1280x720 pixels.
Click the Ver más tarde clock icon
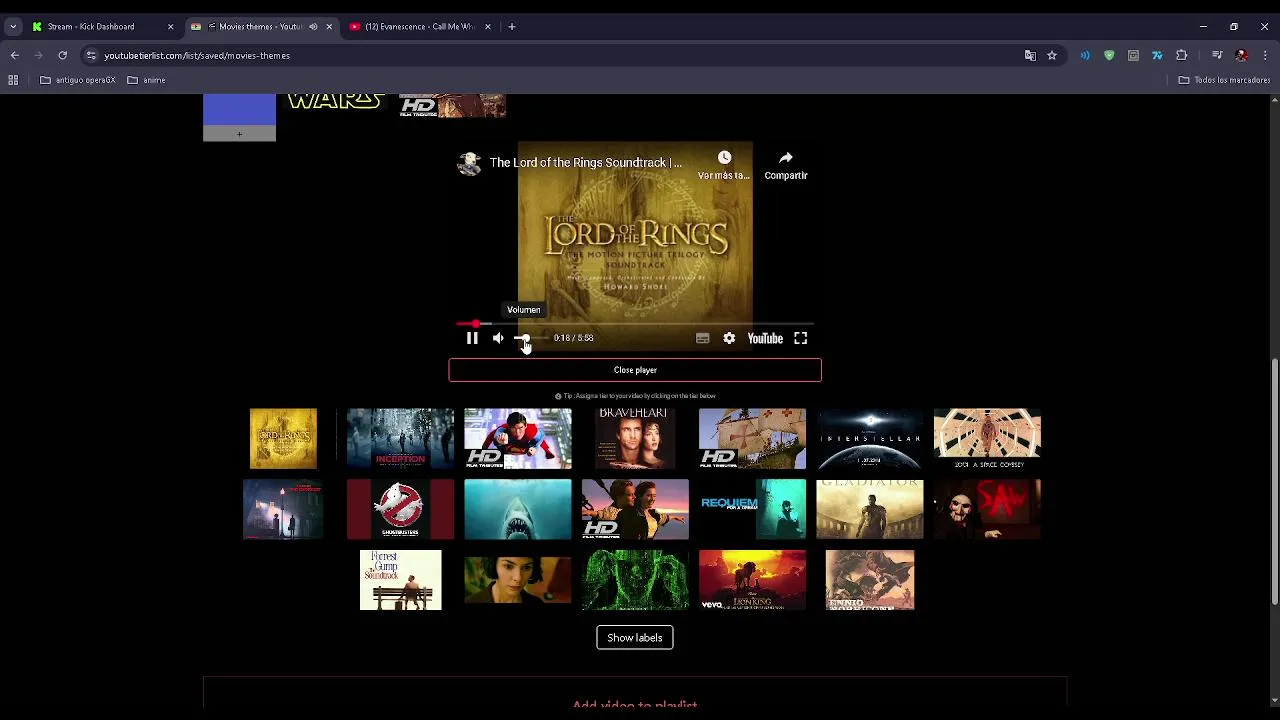[724, 158]
